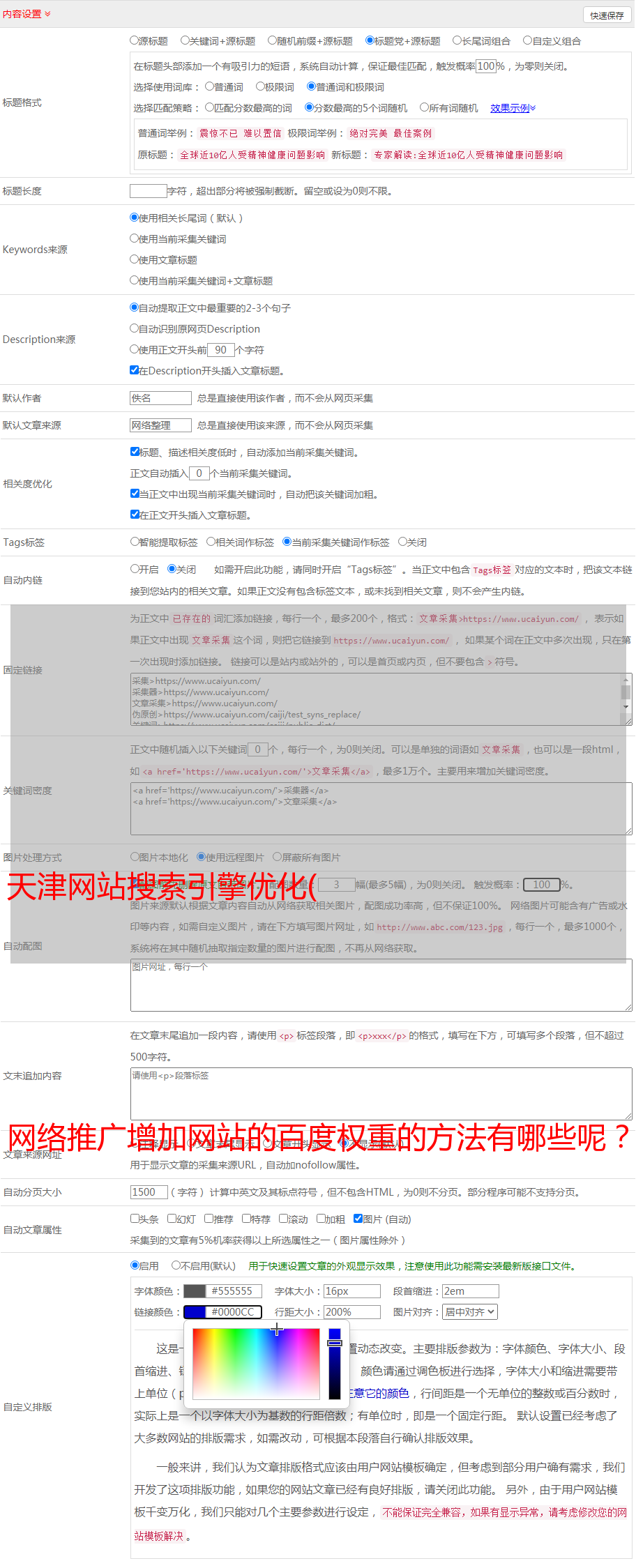Select 当前采集关键词作标签 option

coord(287,542)
